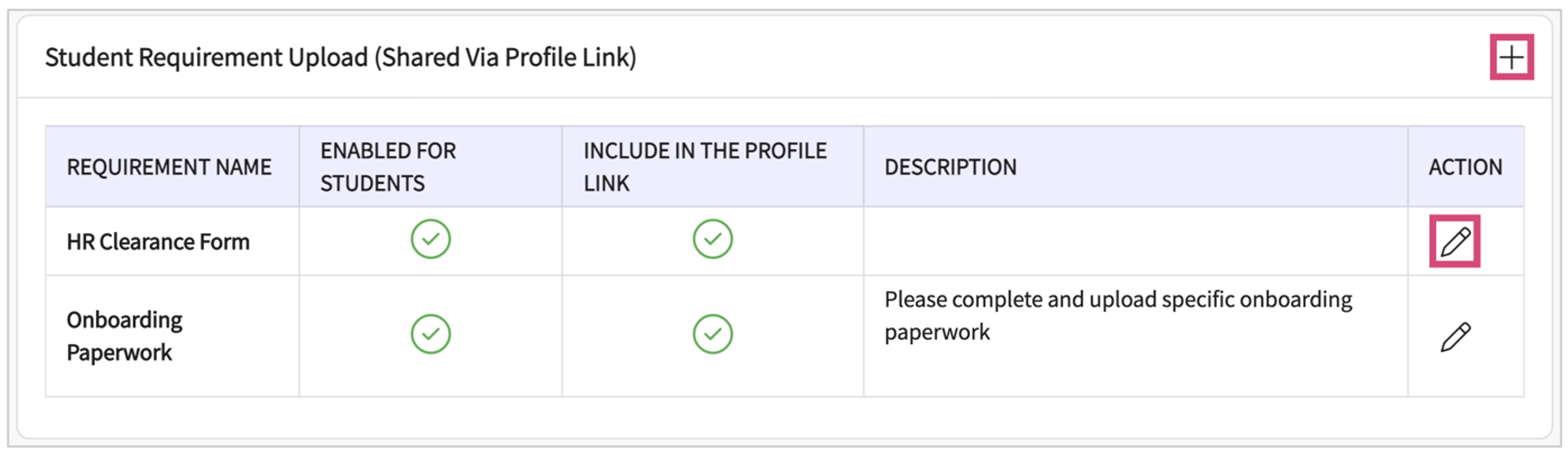Image resolution: width=1568 pixels, height=454 pixels.
Task: Toggle Enabled for Students on HR Clearance Form
Action: pos(430,239)
